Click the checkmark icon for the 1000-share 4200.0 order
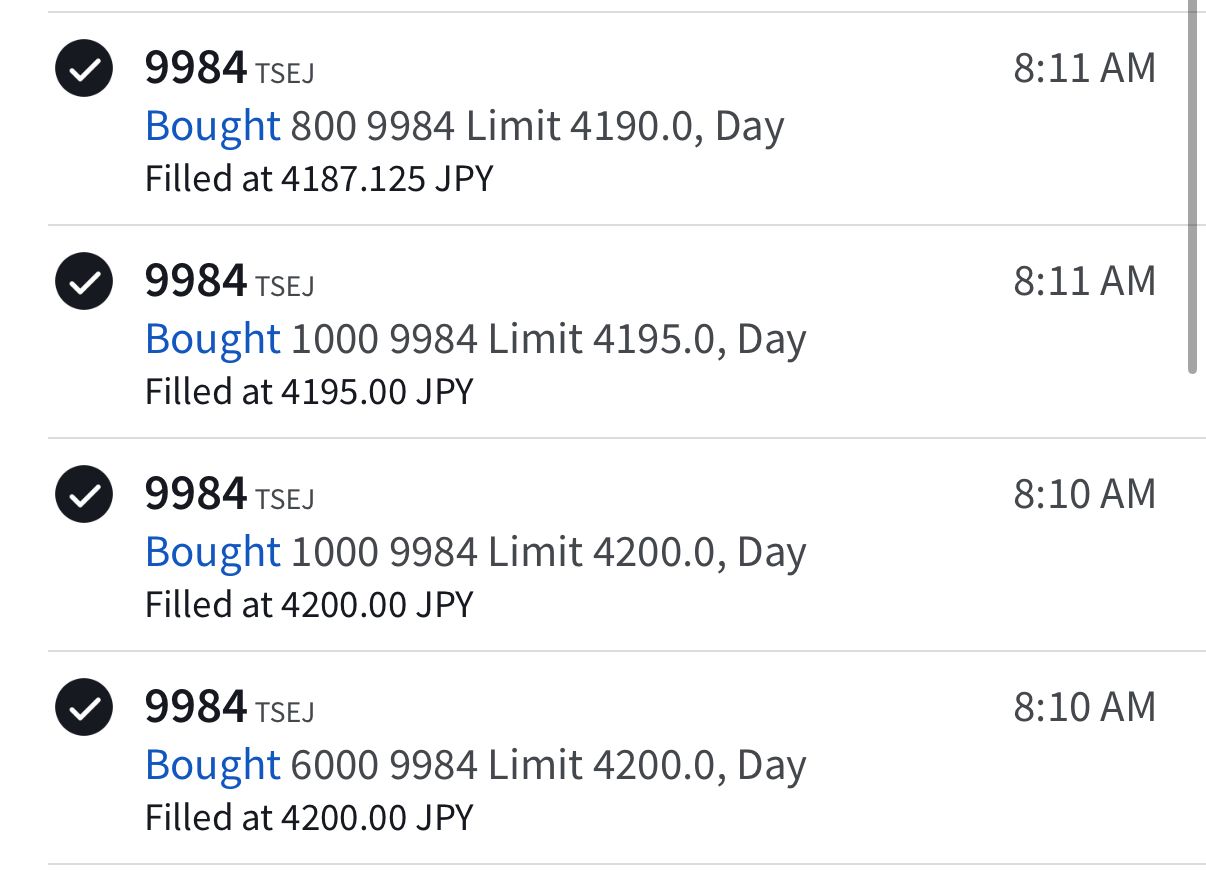The image size is (1206, 874). point(84,495)
